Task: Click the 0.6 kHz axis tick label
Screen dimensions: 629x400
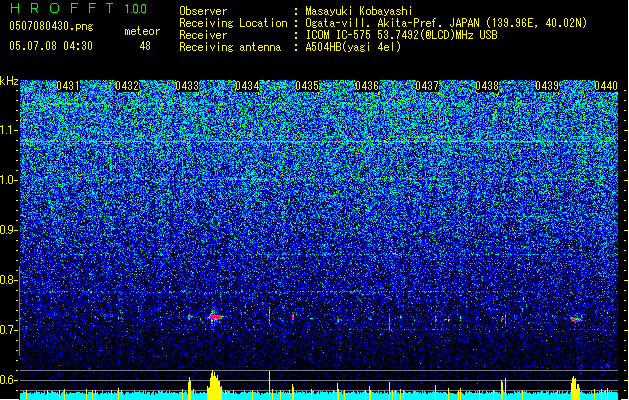Action: [8, 380]
